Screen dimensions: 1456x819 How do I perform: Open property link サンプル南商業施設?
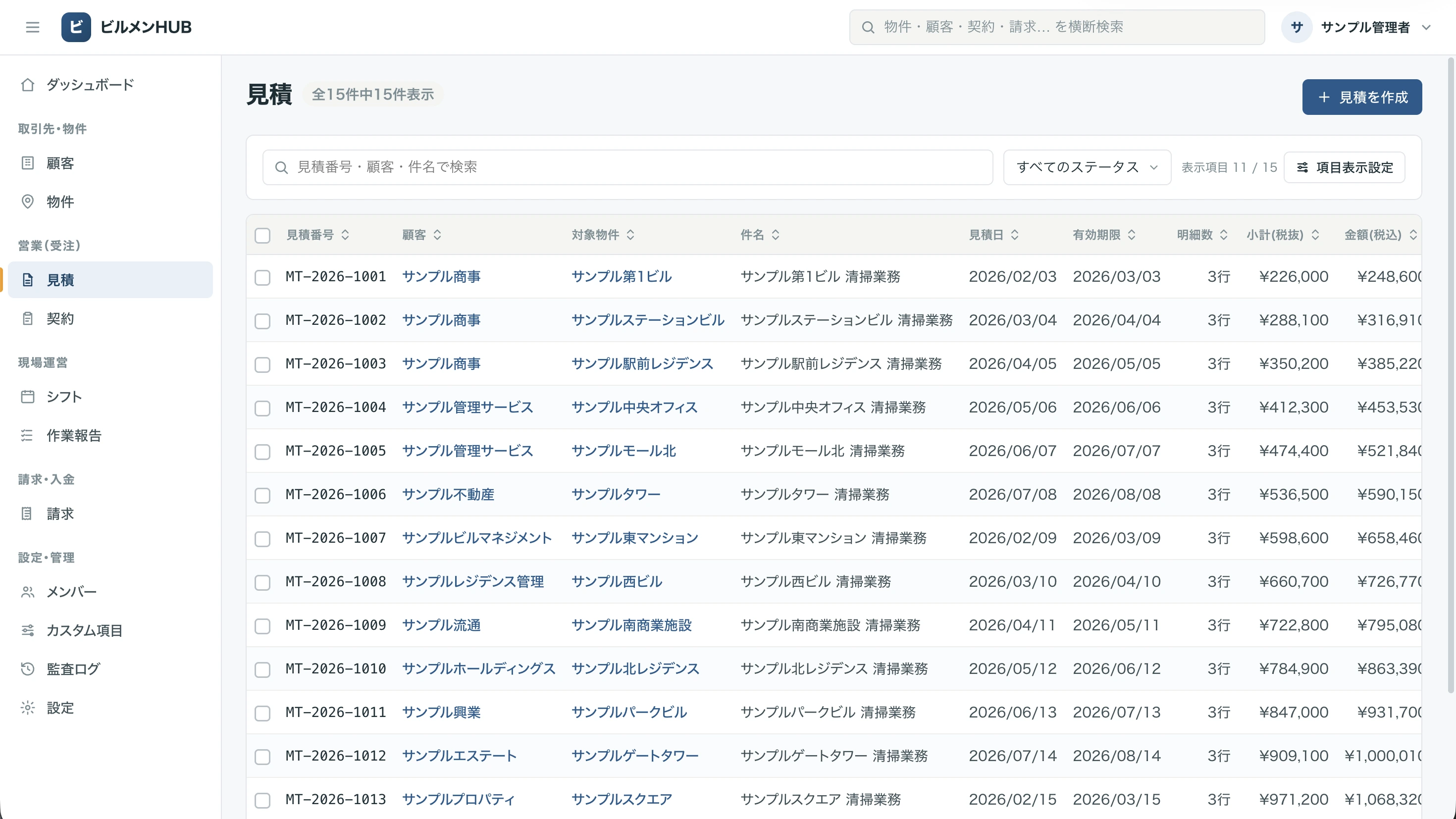[x=631, y=625]
